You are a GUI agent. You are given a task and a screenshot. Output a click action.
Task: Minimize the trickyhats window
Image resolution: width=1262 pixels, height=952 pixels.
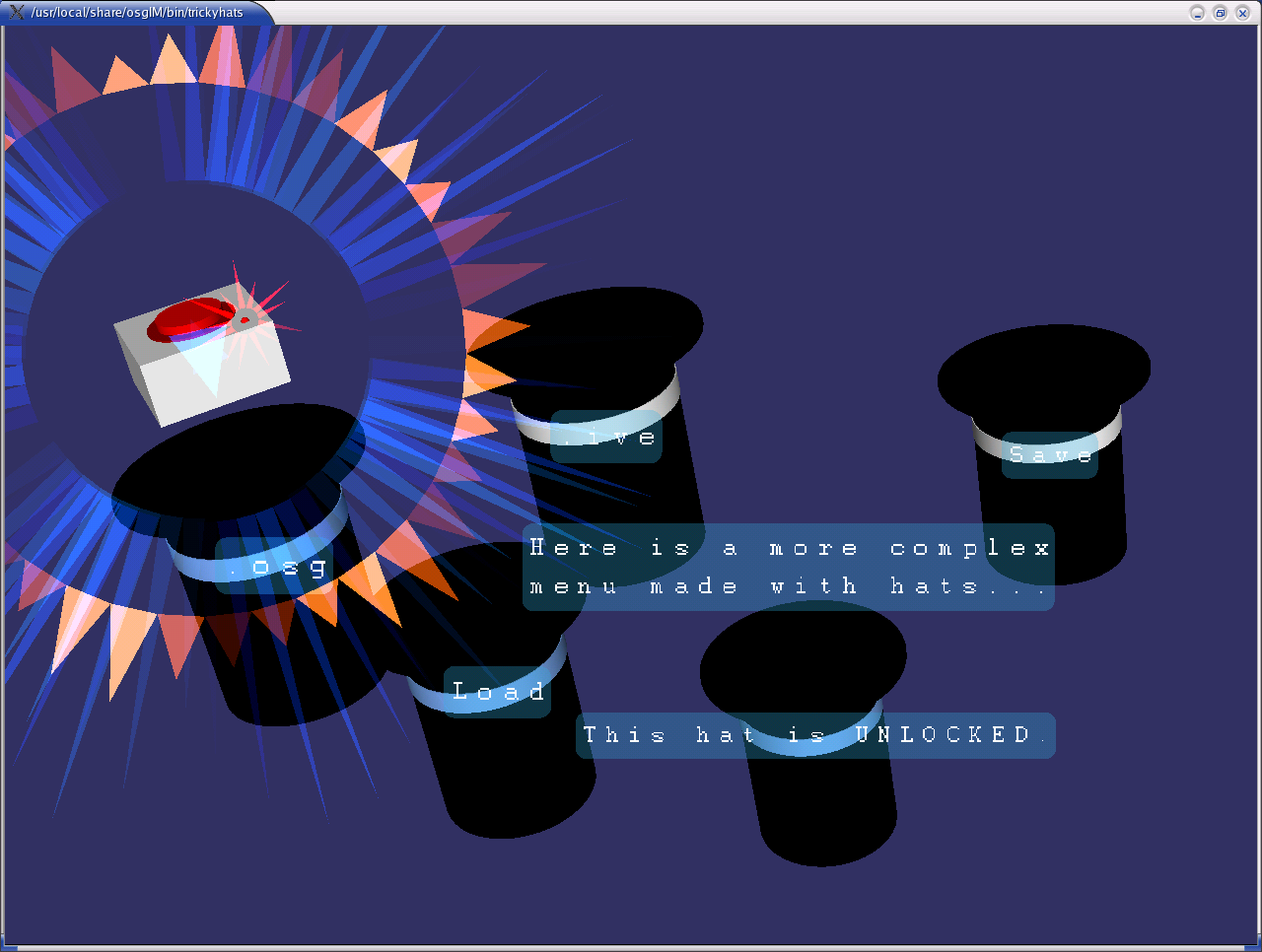[x=1197, y=13]
